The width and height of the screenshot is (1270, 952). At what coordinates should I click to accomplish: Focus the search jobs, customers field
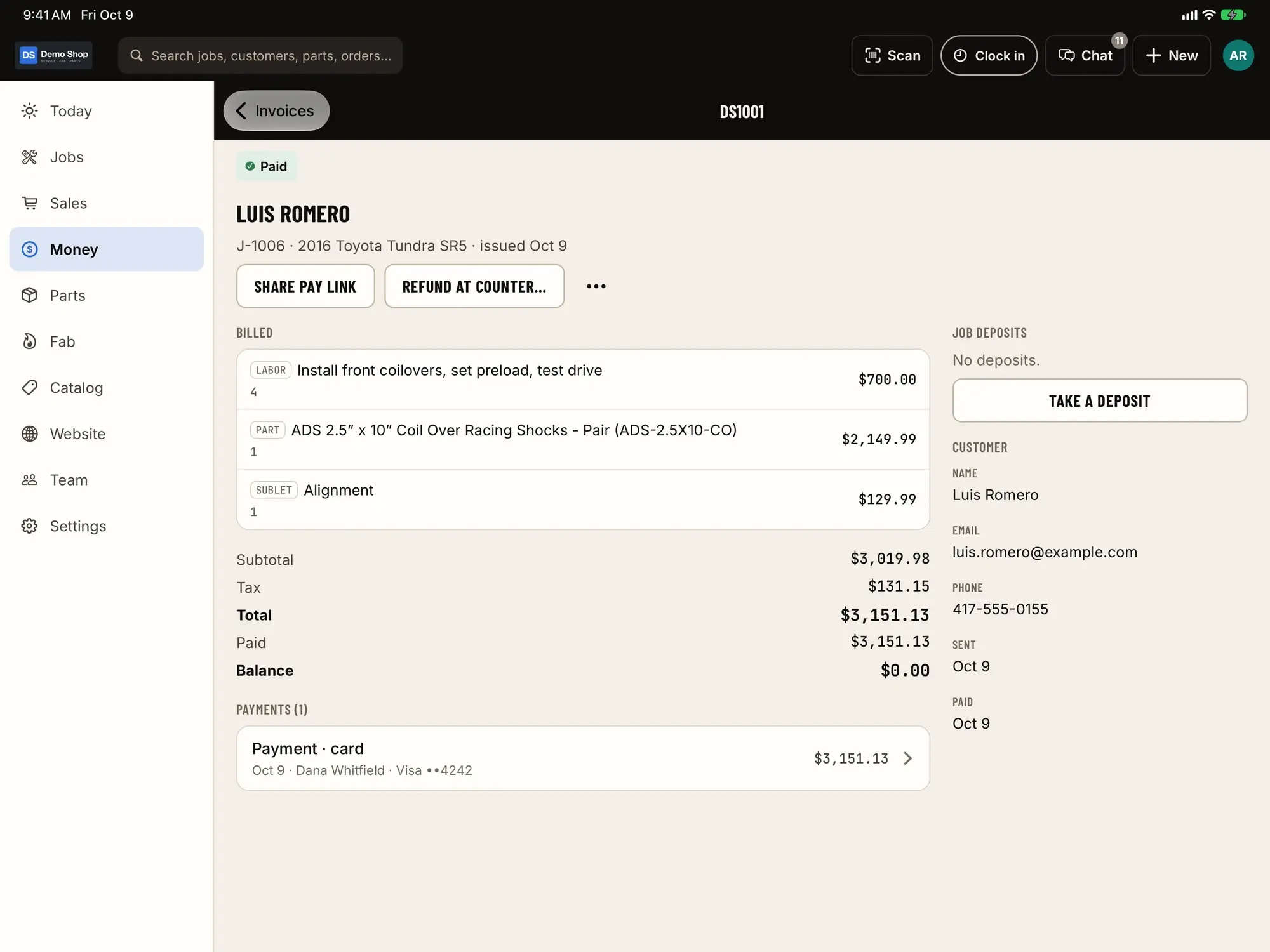tap(260, 55)
